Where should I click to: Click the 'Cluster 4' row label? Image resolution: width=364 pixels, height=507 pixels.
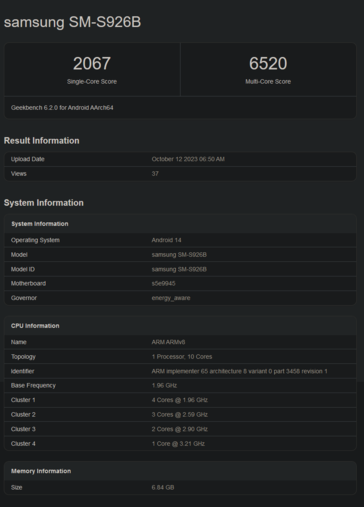click(x=23, y=444)
